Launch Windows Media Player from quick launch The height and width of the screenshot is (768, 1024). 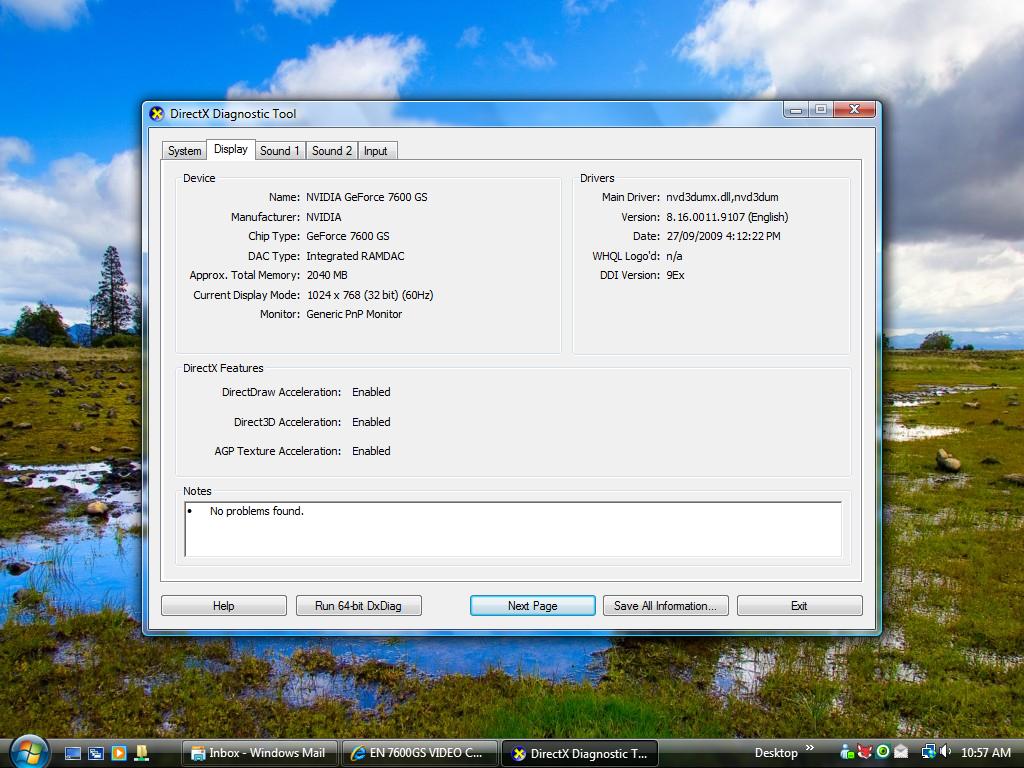(119, 753)
